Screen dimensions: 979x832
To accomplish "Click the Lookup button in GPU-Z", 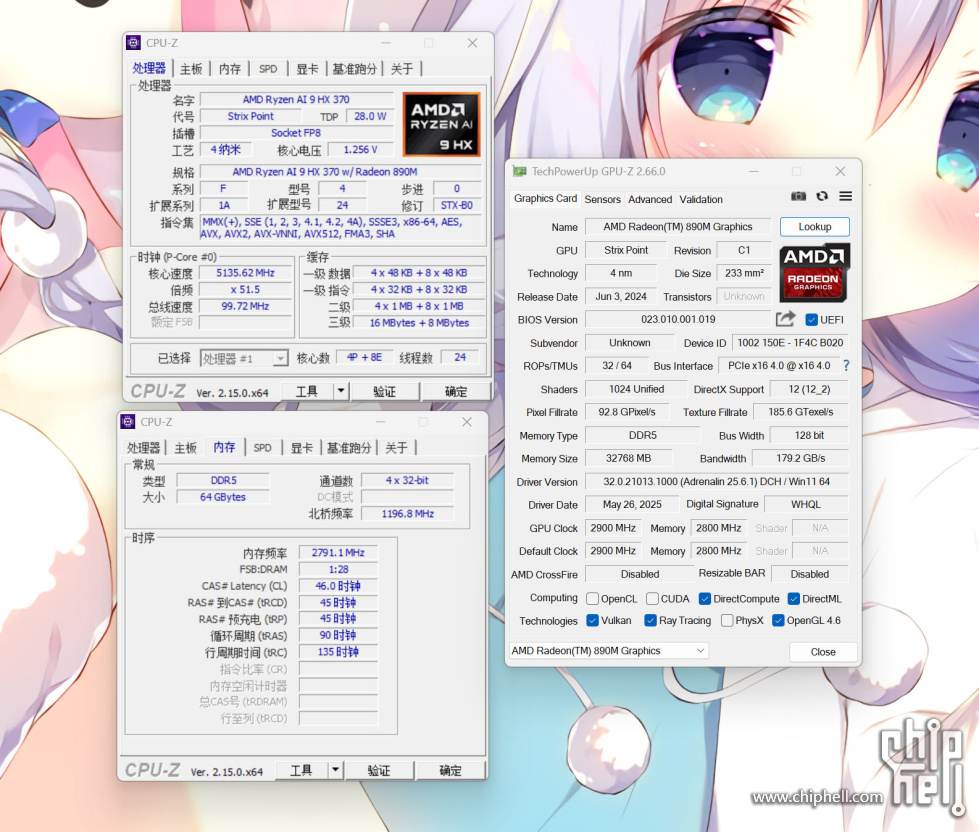I will (815, 227).
